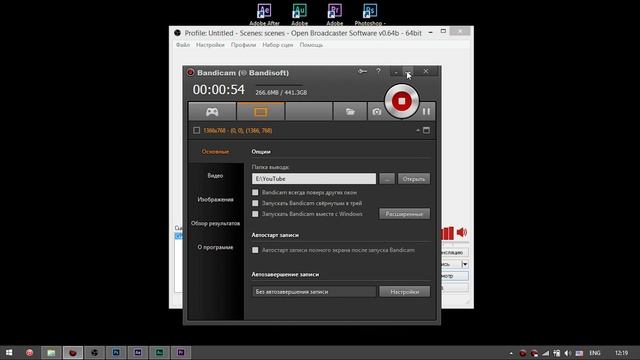Image resolution: width=640 pixels, height=360 pixels.
Task: Click the Расширенные button
Action: point(404,214)
